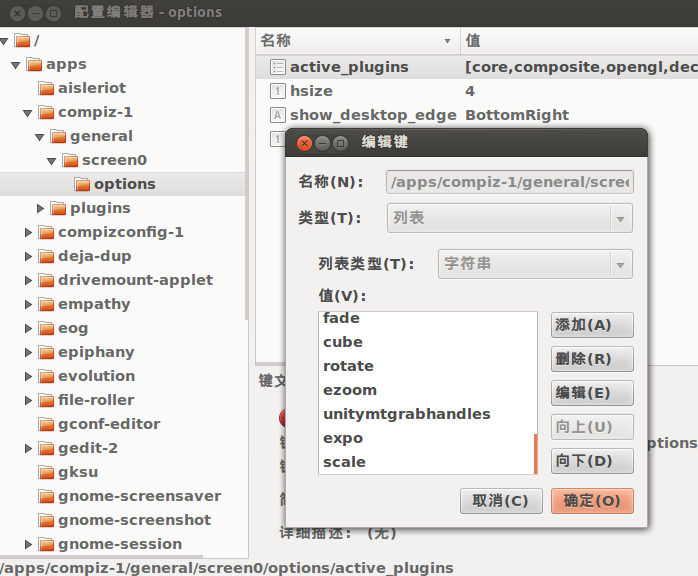Click the options folder icon

coord(82,184)
